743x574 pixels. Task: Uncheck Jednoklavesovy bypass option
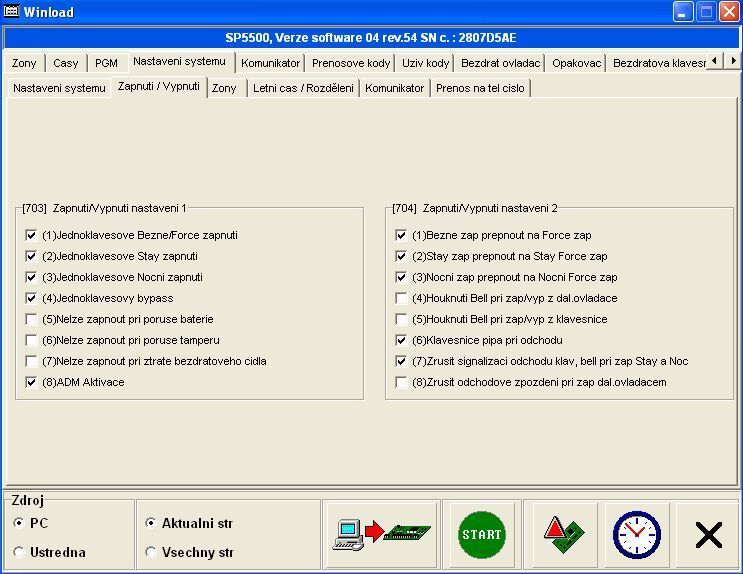click(x=32, y=298)
